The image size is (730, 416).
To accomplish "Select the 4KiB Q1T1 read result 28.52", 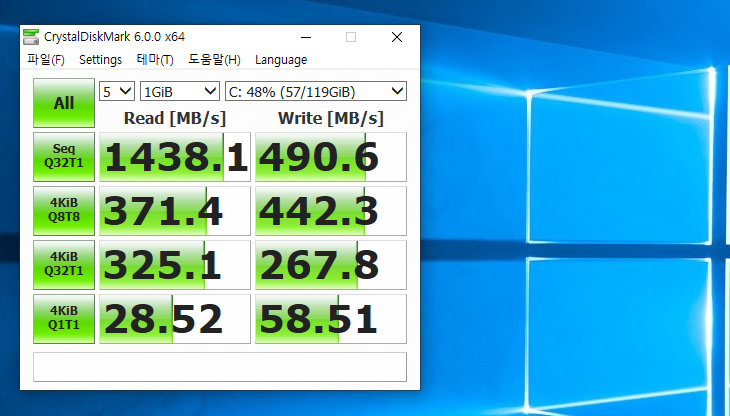I will point(175,319).
